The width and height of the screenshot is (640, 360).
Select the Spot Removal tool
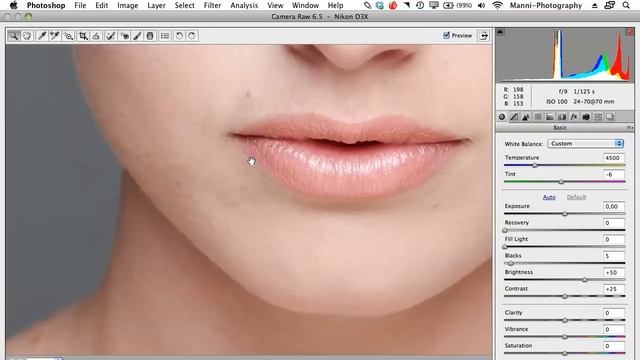click(110, 36)
